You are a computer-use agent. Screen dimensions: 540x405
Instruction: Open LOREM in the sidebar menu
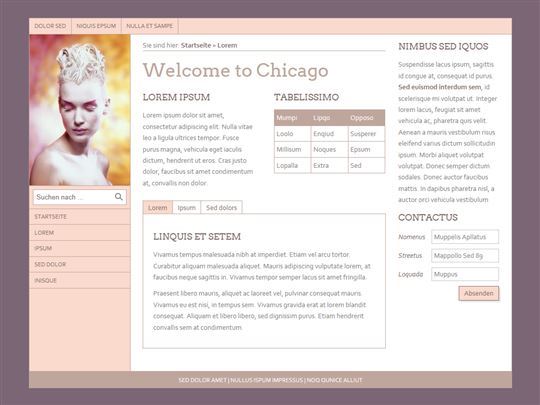point(80,233)
